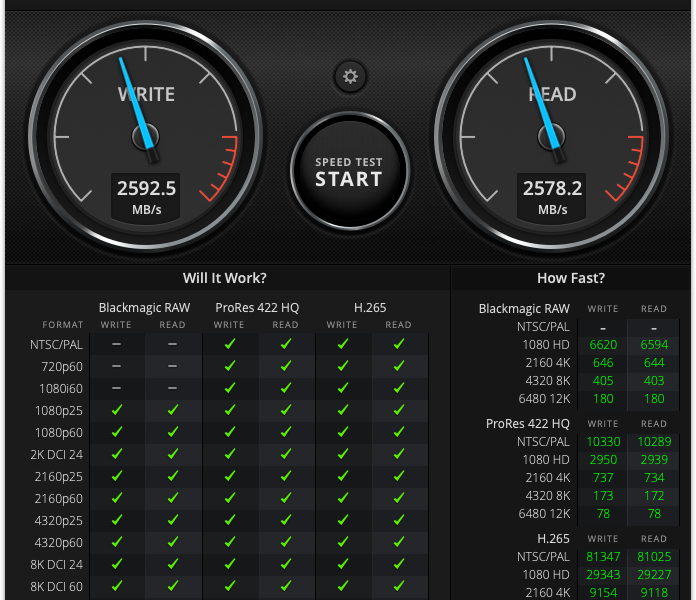Click the NTSC/PAL ProRes 422 HQ write checkmark

tap(229, 344)
